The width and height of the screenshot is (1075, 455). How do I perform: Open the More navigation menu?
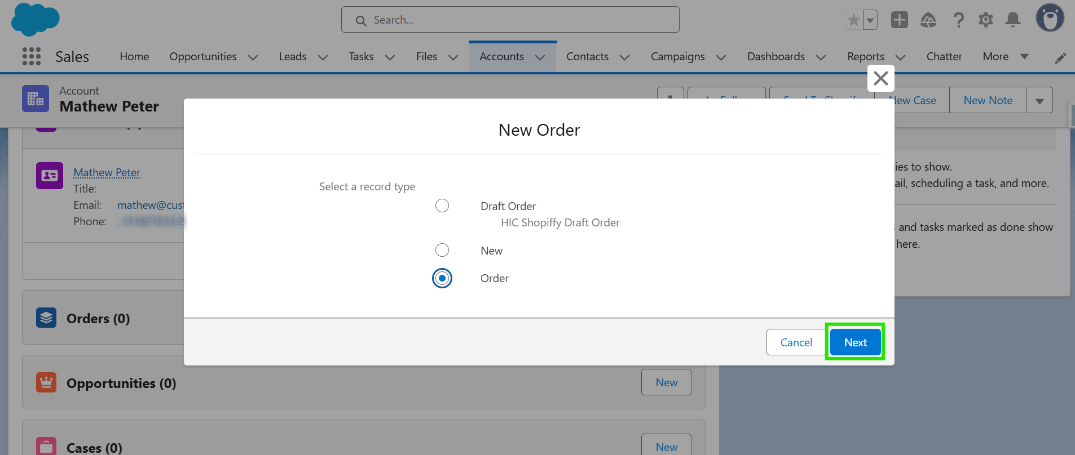click(1006, 57)
